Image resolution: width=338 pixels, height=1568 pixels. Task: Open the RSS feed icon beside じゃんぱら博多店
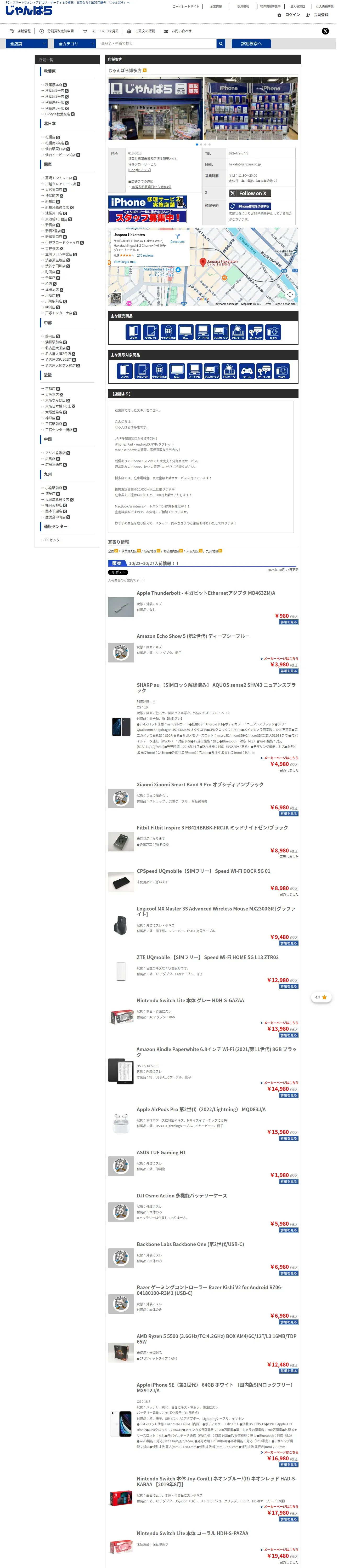[145, 71]
